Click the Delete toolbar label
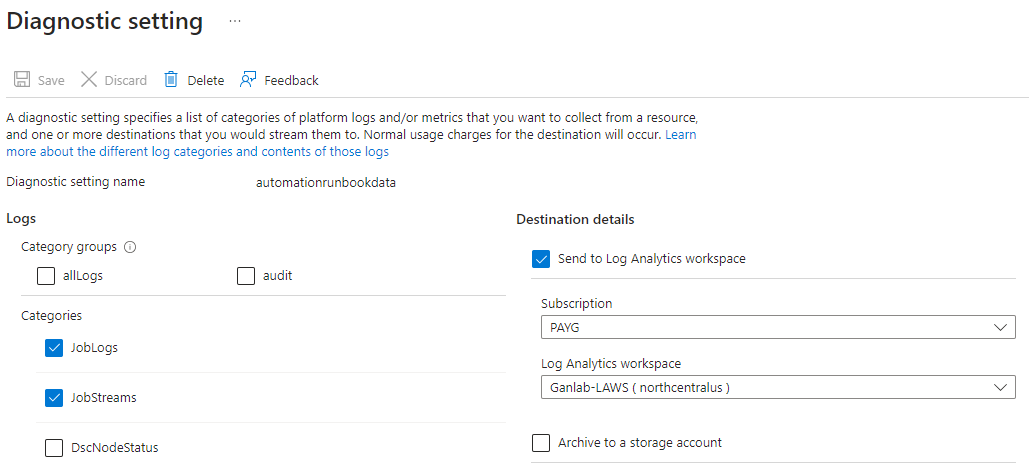Viewport: 1029px width, 469px height. [x=205, y=80]
